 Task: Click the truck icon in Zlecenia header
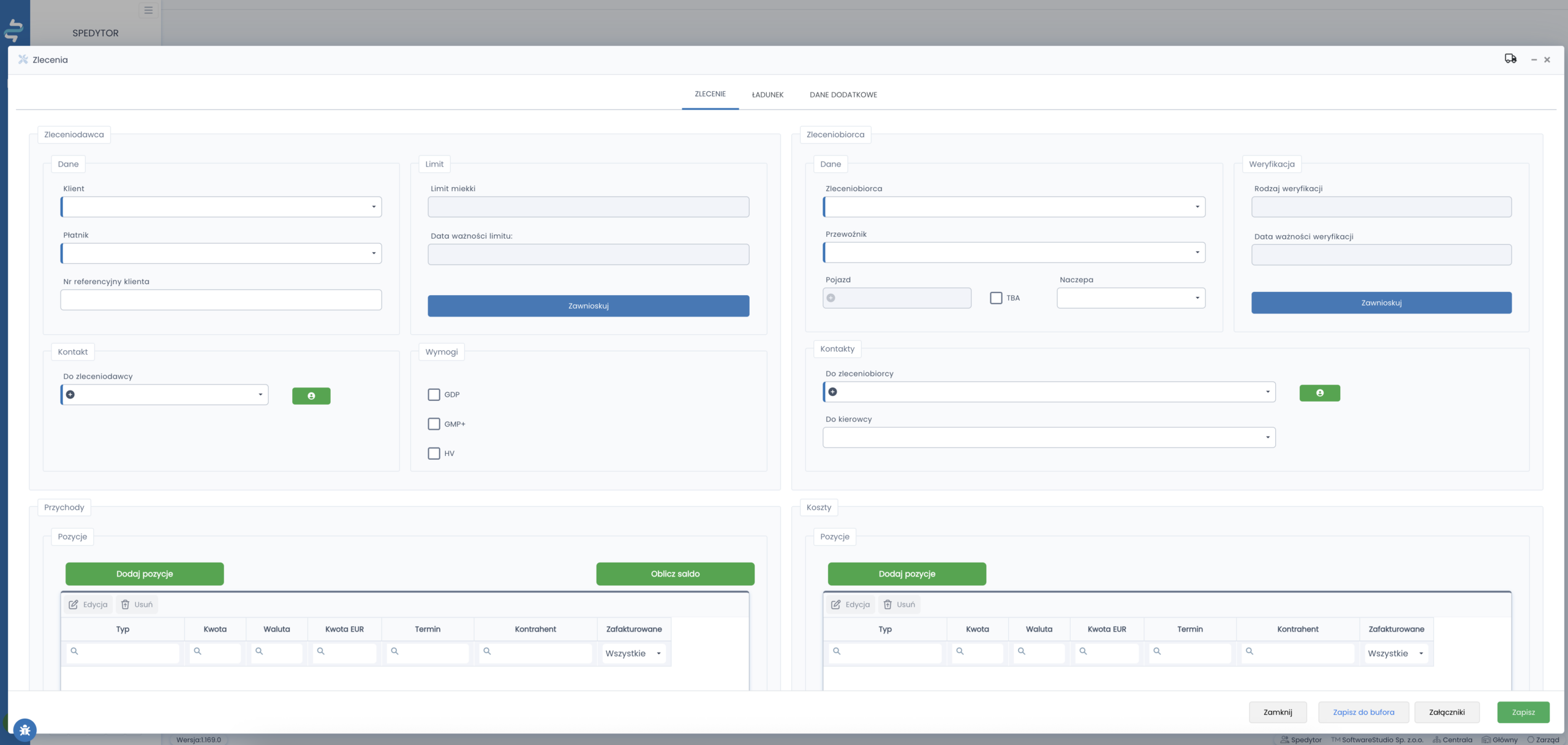tap(1510, 59)
